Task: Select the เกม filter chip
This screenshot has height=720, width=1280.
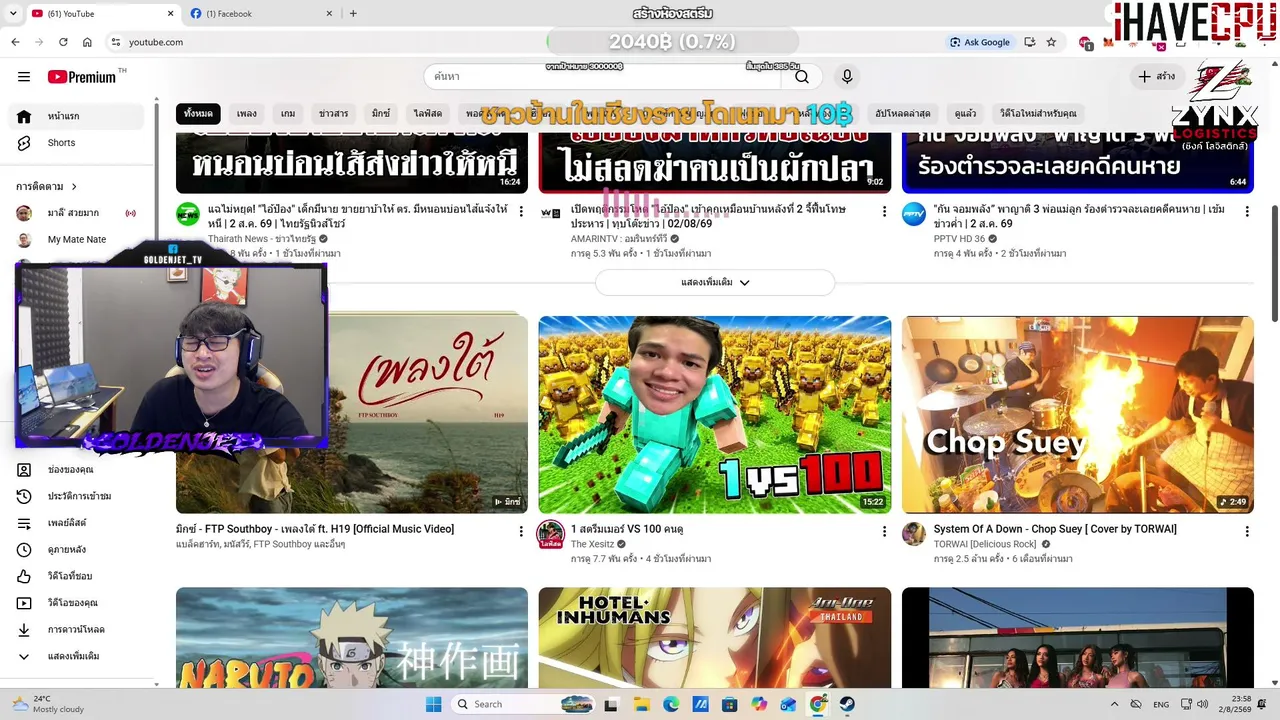Action: 288,114
